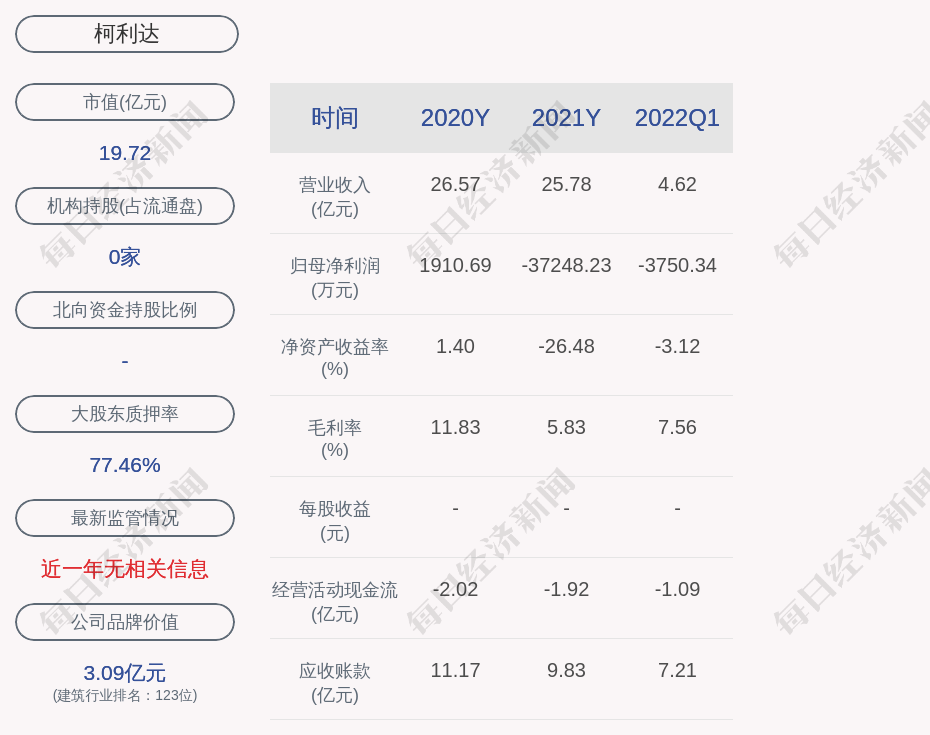Click net profit value -3750.34

click(x=677, y=265)
